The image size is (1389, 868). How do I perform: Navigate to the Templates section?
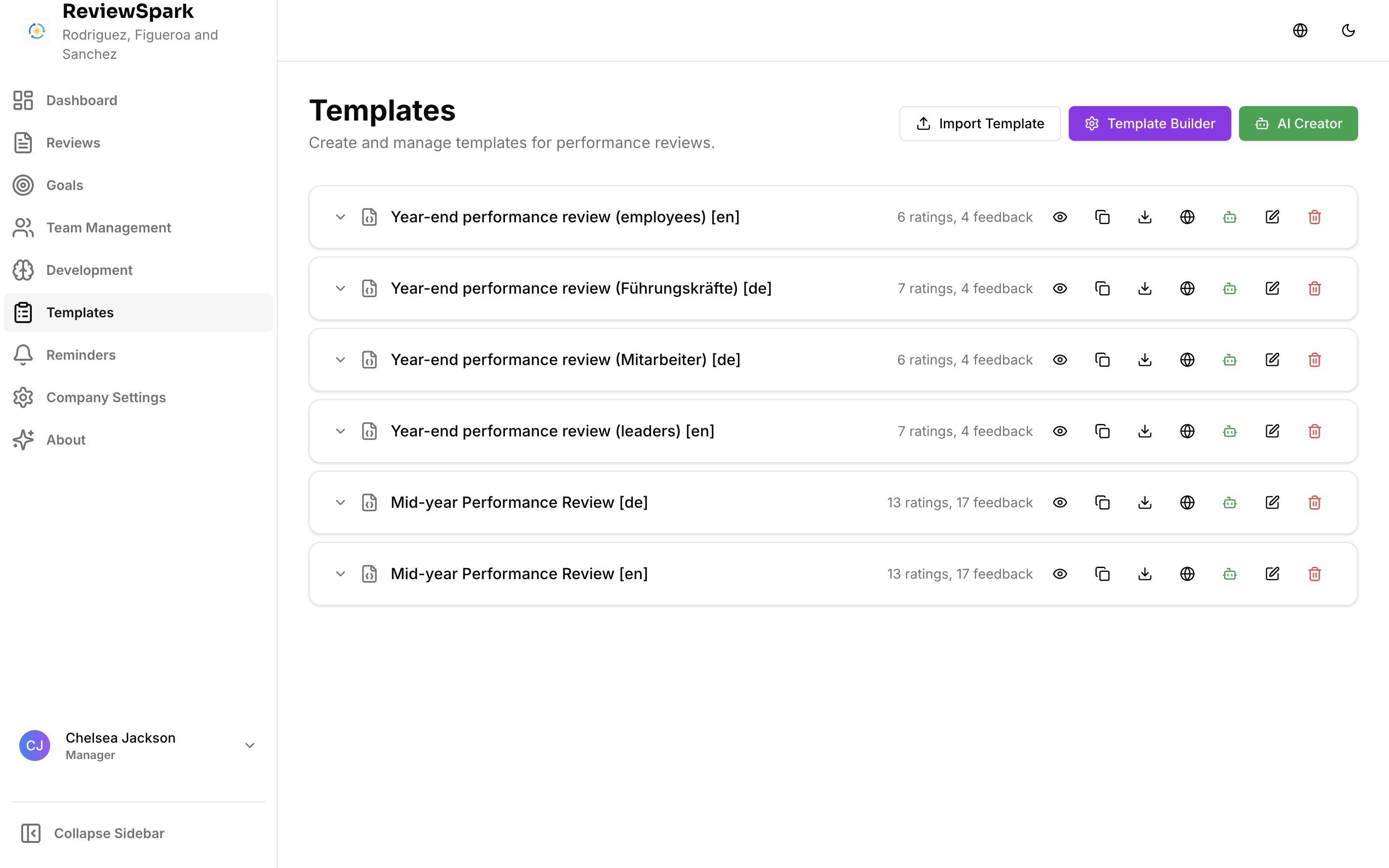(80, 312)
